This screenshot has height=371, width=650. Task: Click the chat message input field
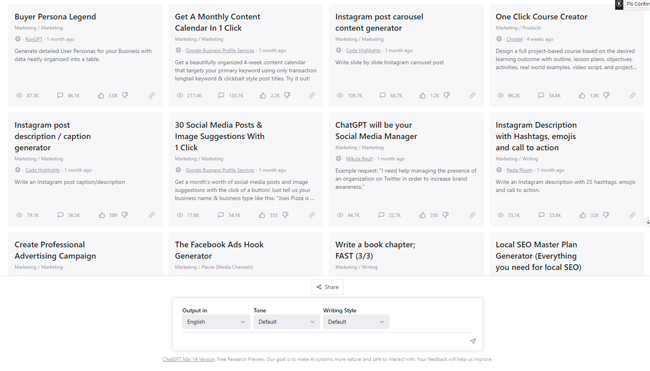(325, 341)
